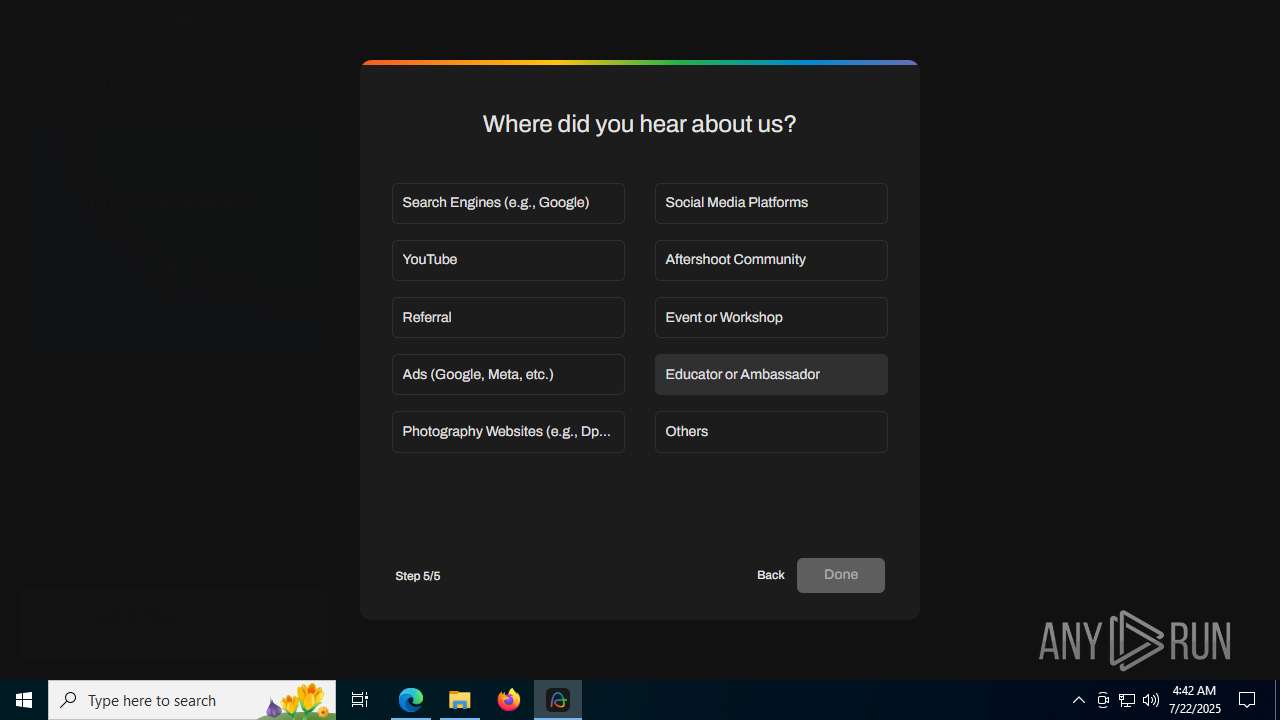Select the Referral option
This screenshot has height=720, width=1280.
pos(508,317)
